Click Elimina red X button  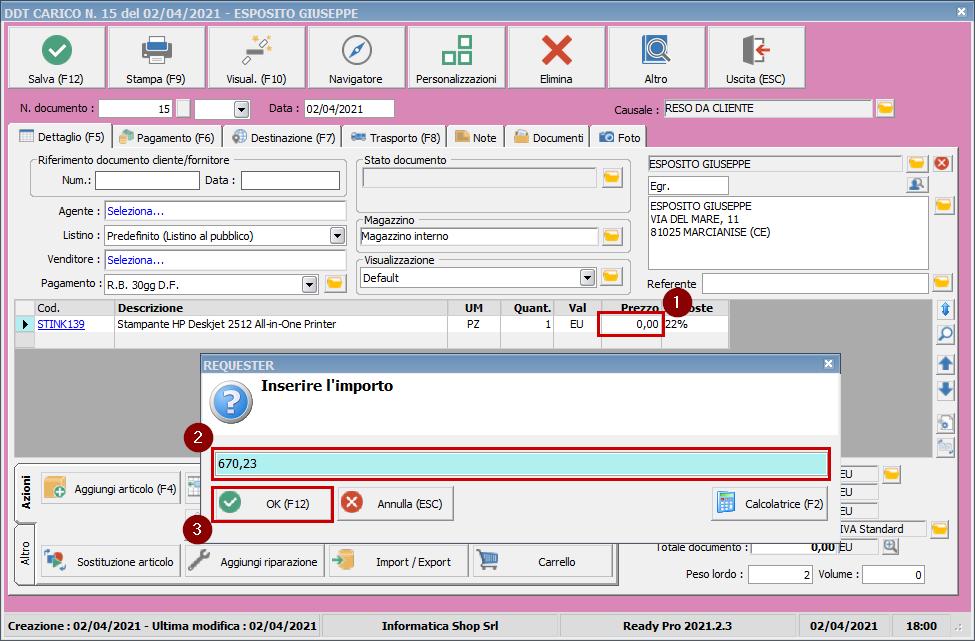[557, 57]
